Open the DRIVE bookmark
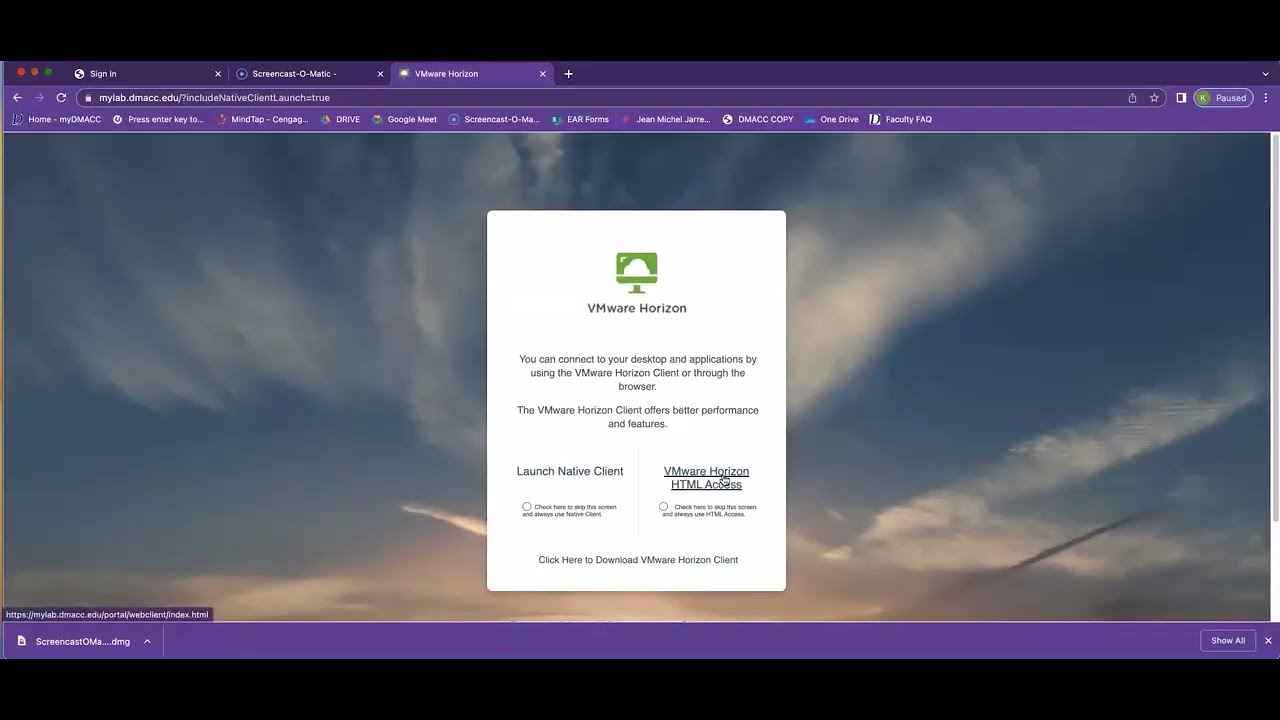Viewport: 1280px width, 720px height. (340, 120)
